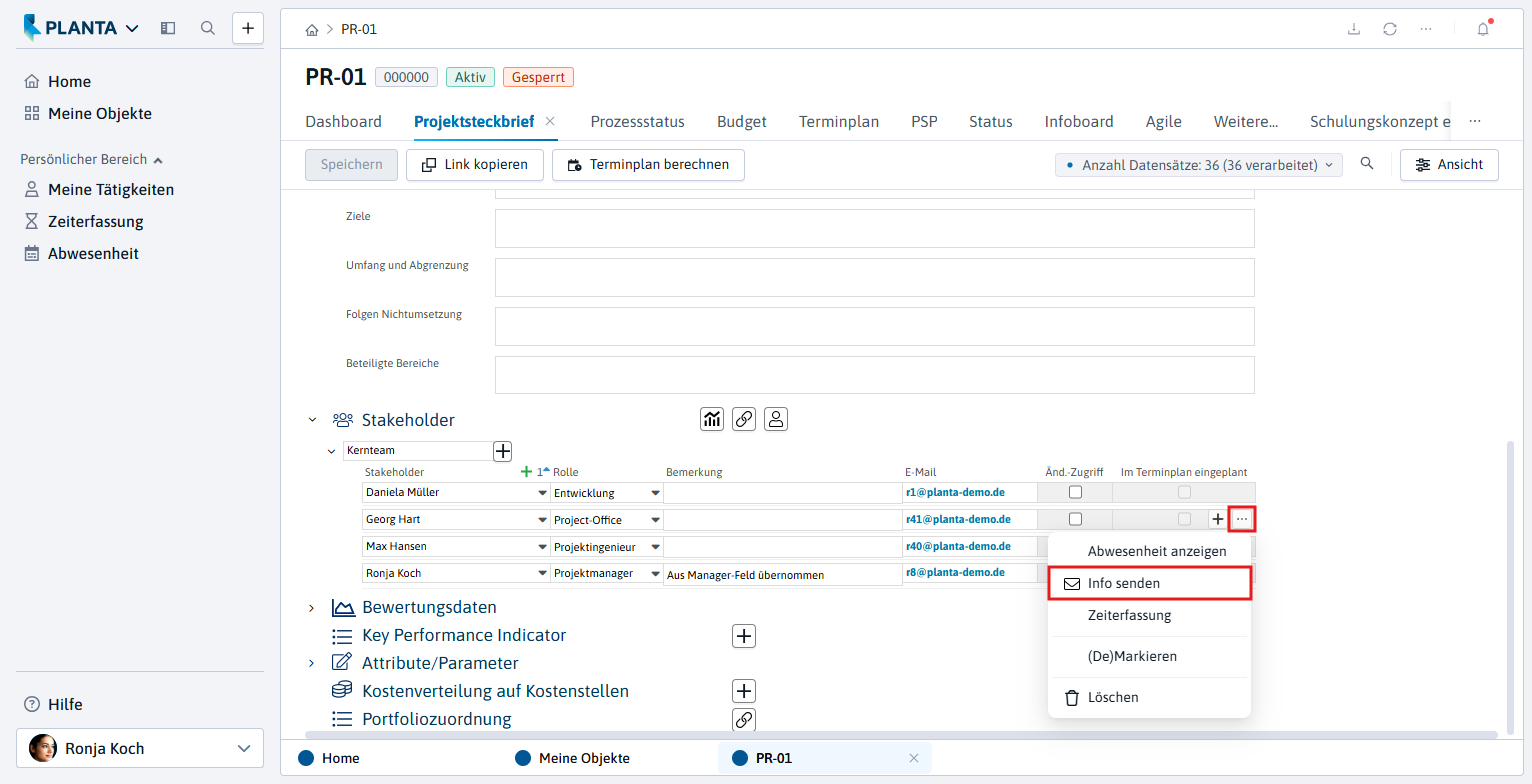The image size is (1532, 784).
Task: Expand the Attribute/Parameter section
Action: tap(312, 663)
